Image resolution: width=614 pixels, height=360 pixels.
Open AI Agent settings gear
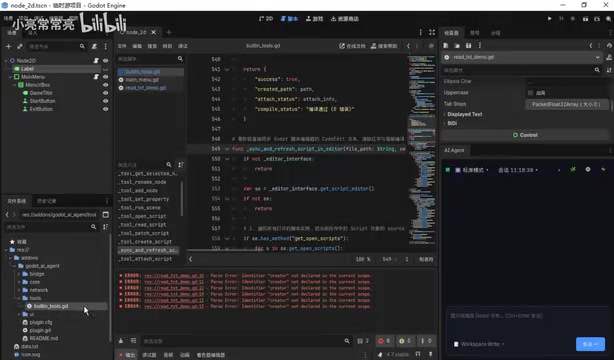coord(588,170)
